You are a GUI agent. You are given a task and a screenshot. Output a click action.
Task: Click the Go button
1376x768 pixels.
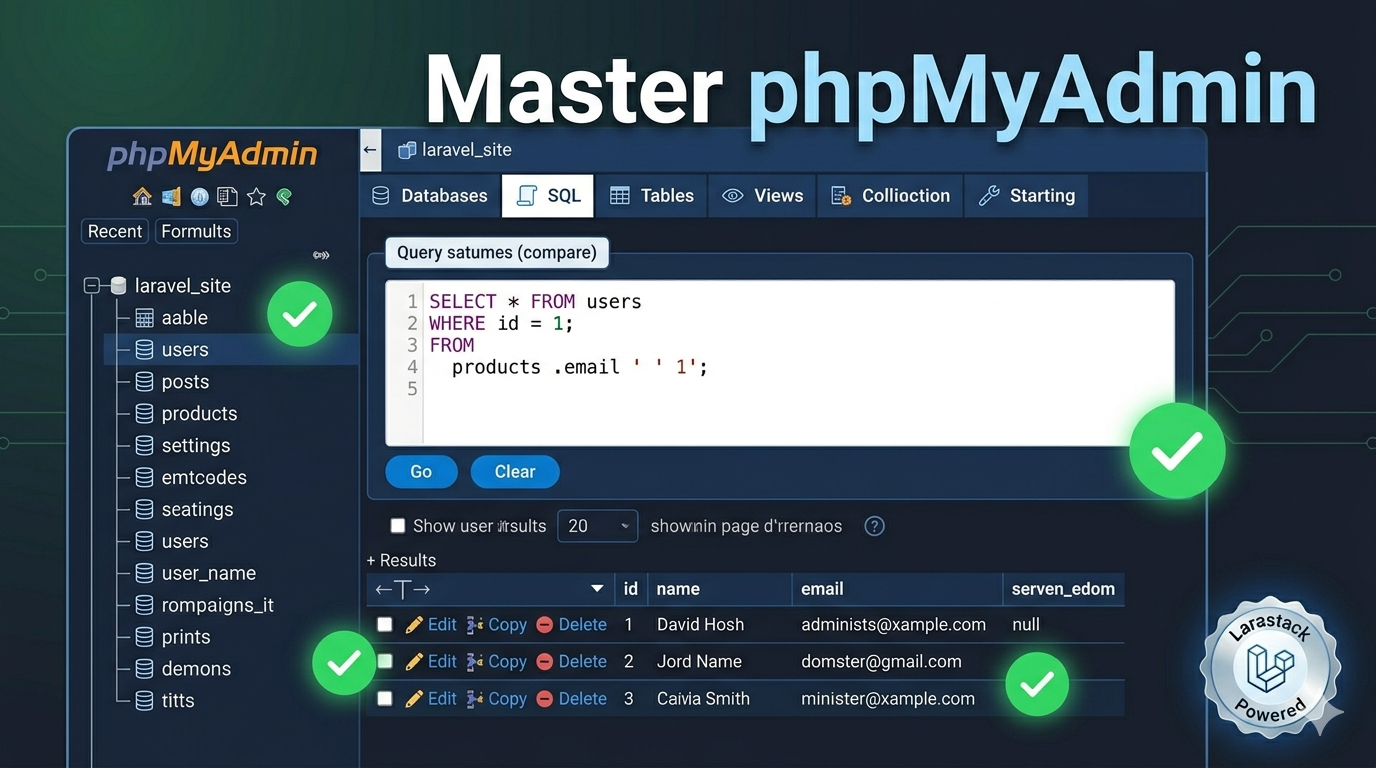click(x=421, y=472)
